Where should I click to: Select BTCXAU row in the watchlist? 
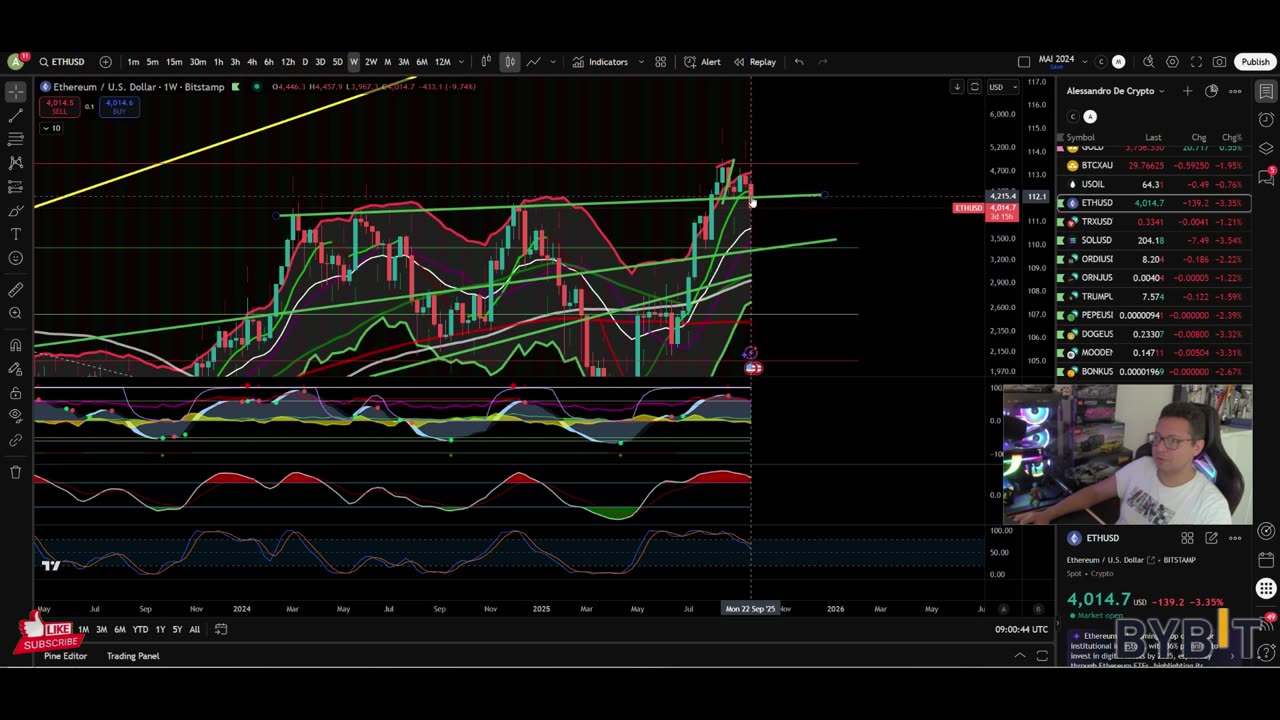1154,166
